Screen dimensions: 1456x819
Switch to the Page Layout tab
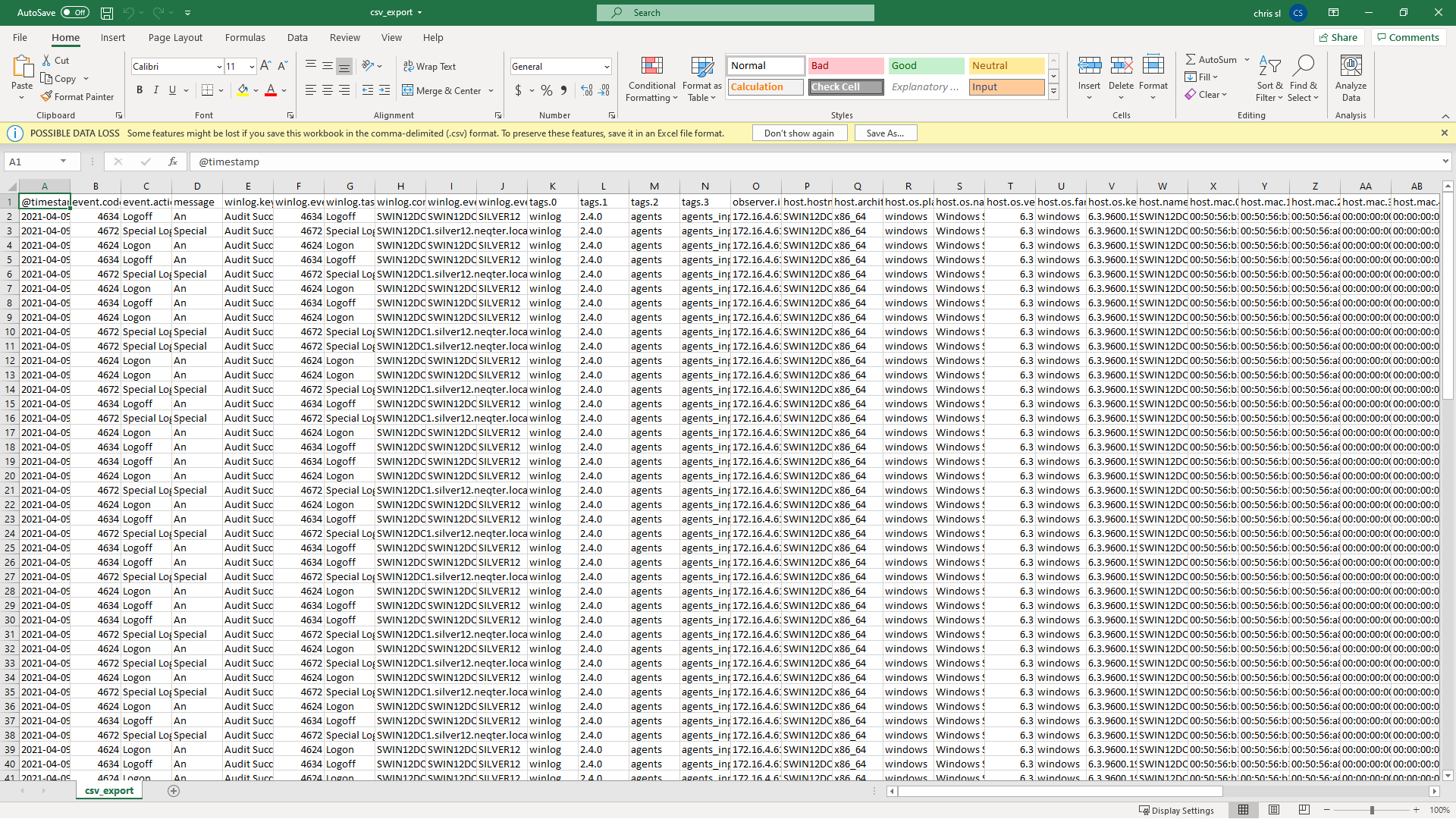coord(175,37)
